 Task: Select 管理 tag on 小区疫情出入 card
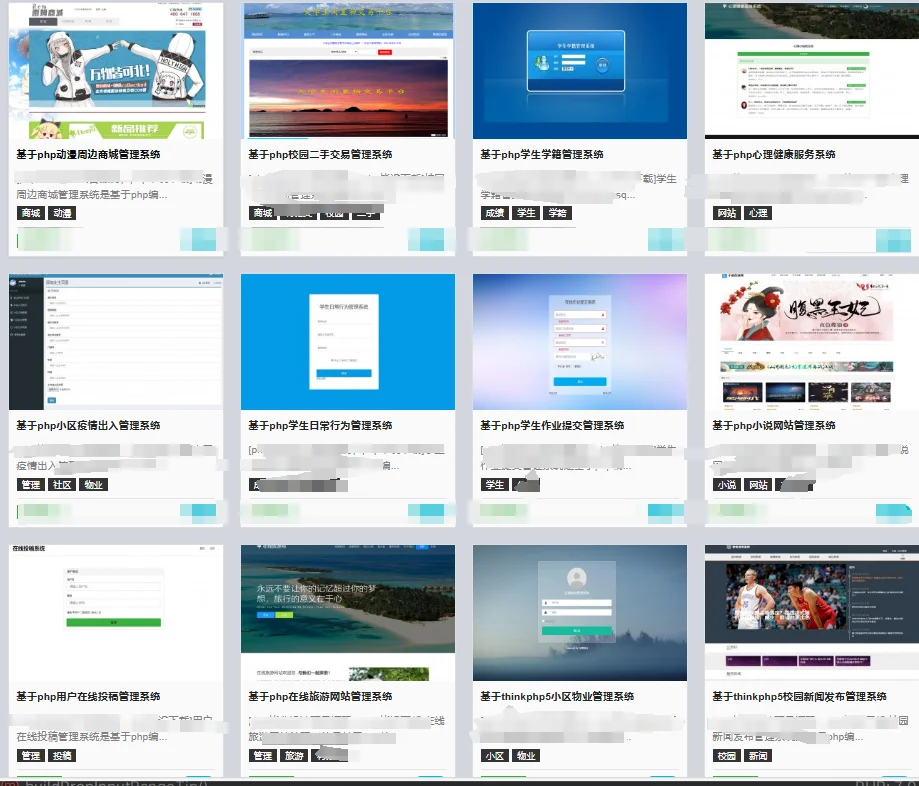coord(31,485)
